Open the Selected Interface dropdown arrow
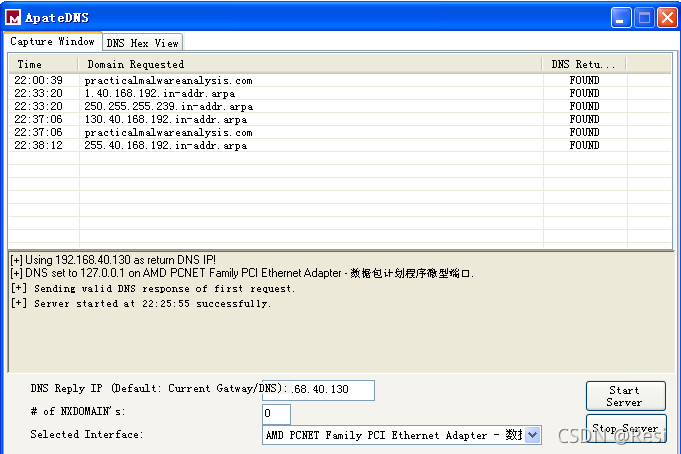 coord(532,435)
